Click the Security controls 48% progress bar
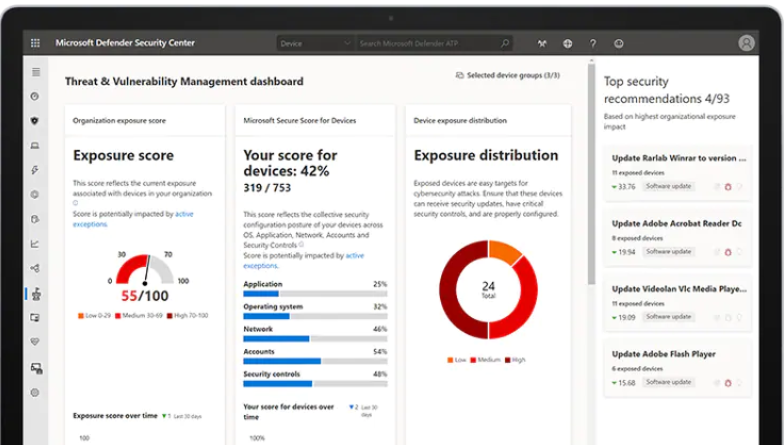This screenshot has height=446, width=784. coord(315,384)
